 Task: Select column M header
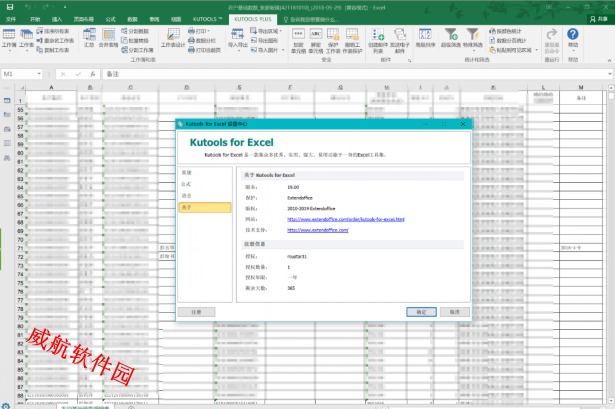(x=581, y=87)
